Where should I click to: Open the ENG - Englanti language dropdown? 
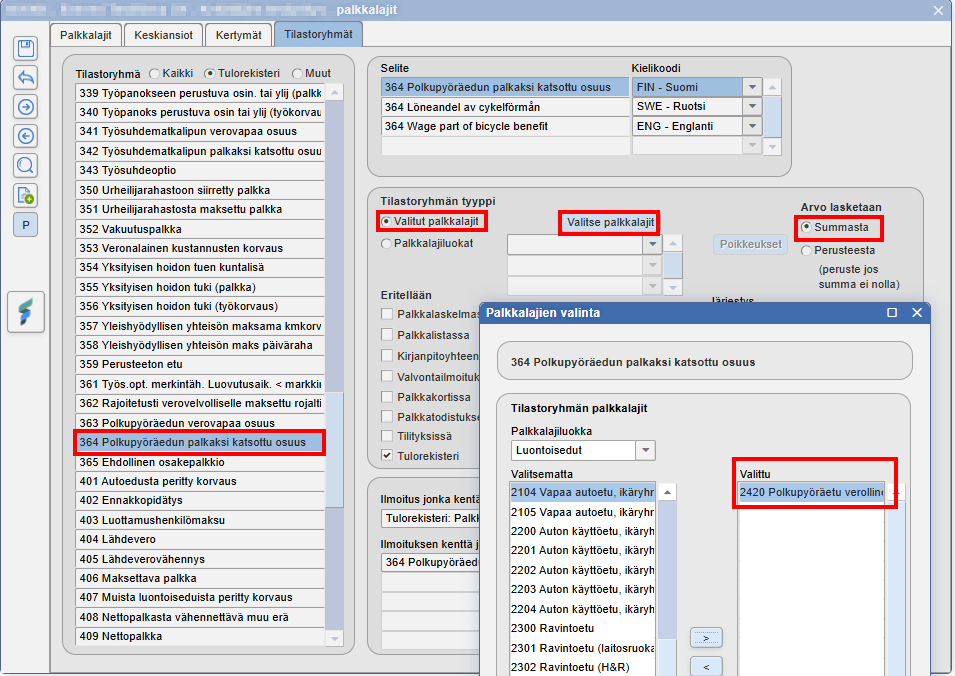pyautogui.click(x=752, y=126)
